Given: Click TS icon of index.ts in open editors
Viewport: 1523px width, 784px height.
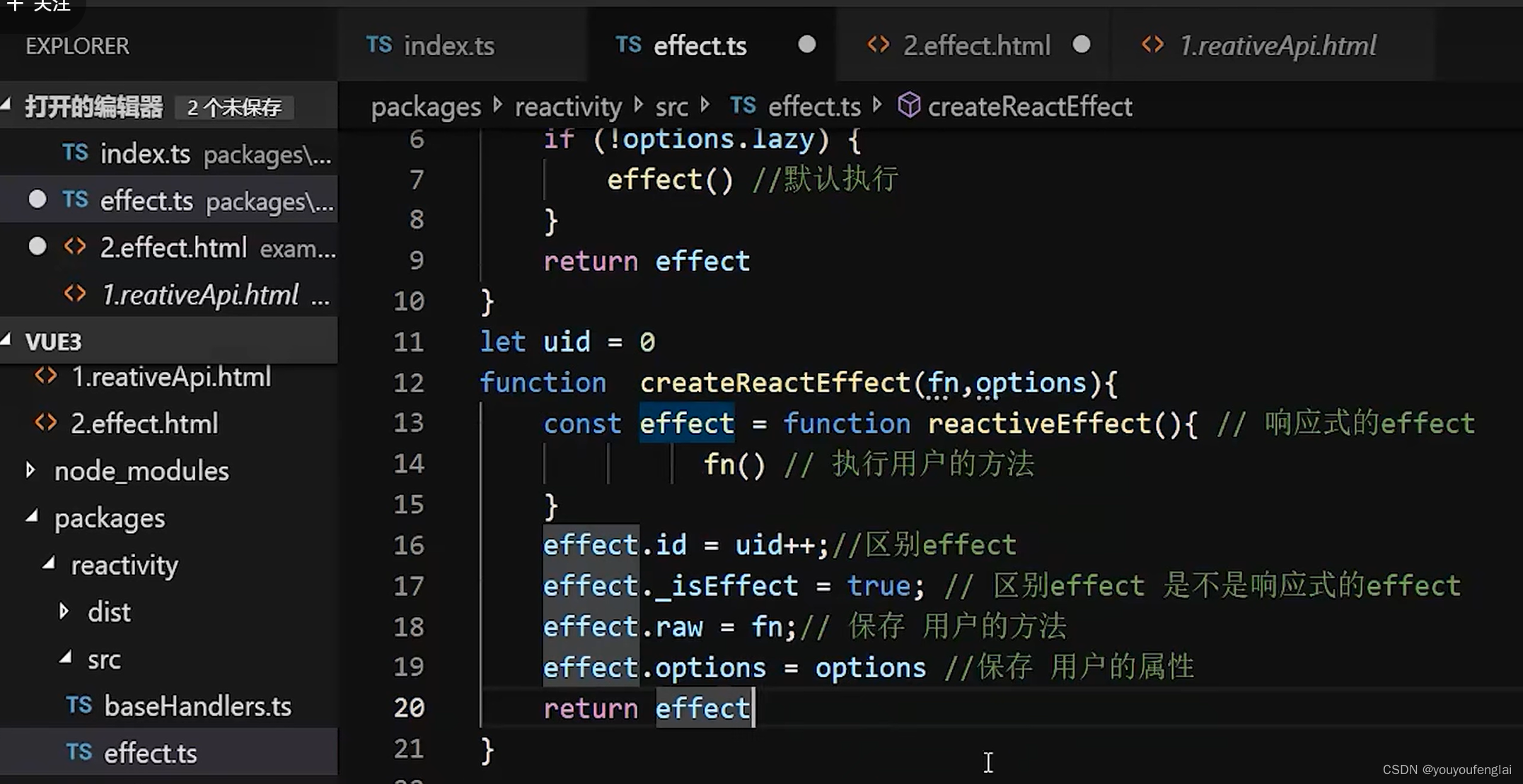Looking at the screenshot, I should tap(75, 153).
